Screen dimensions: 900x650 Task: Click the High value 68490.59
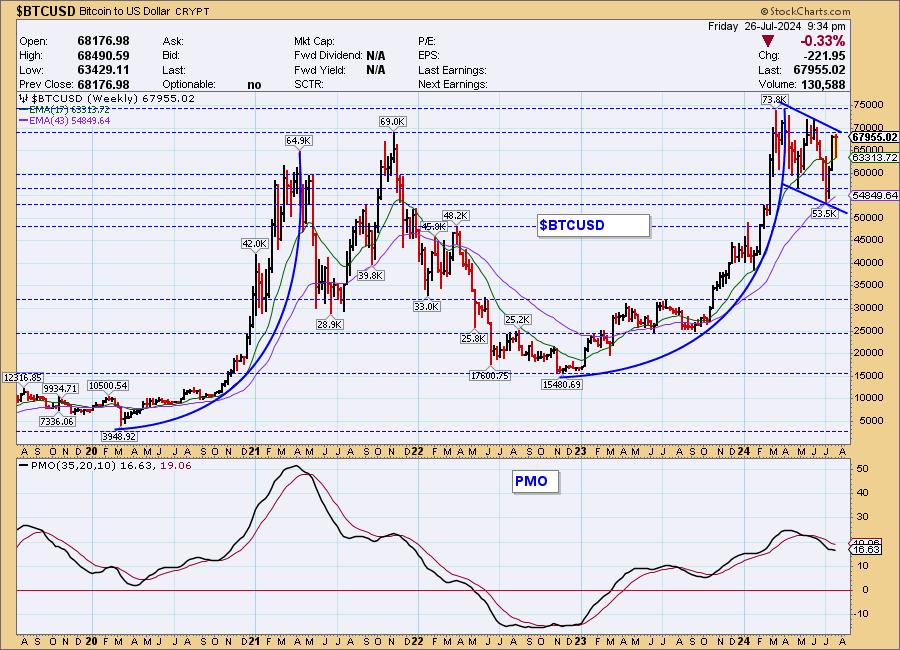click(x=103, y=56)
